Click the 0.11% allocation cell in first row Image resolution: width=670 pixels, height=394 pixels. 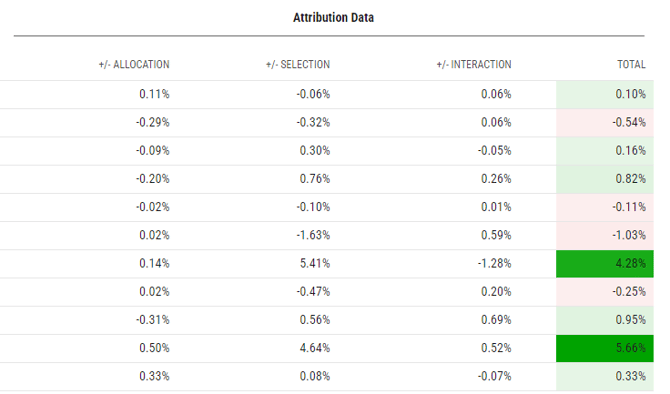[154, 94]
